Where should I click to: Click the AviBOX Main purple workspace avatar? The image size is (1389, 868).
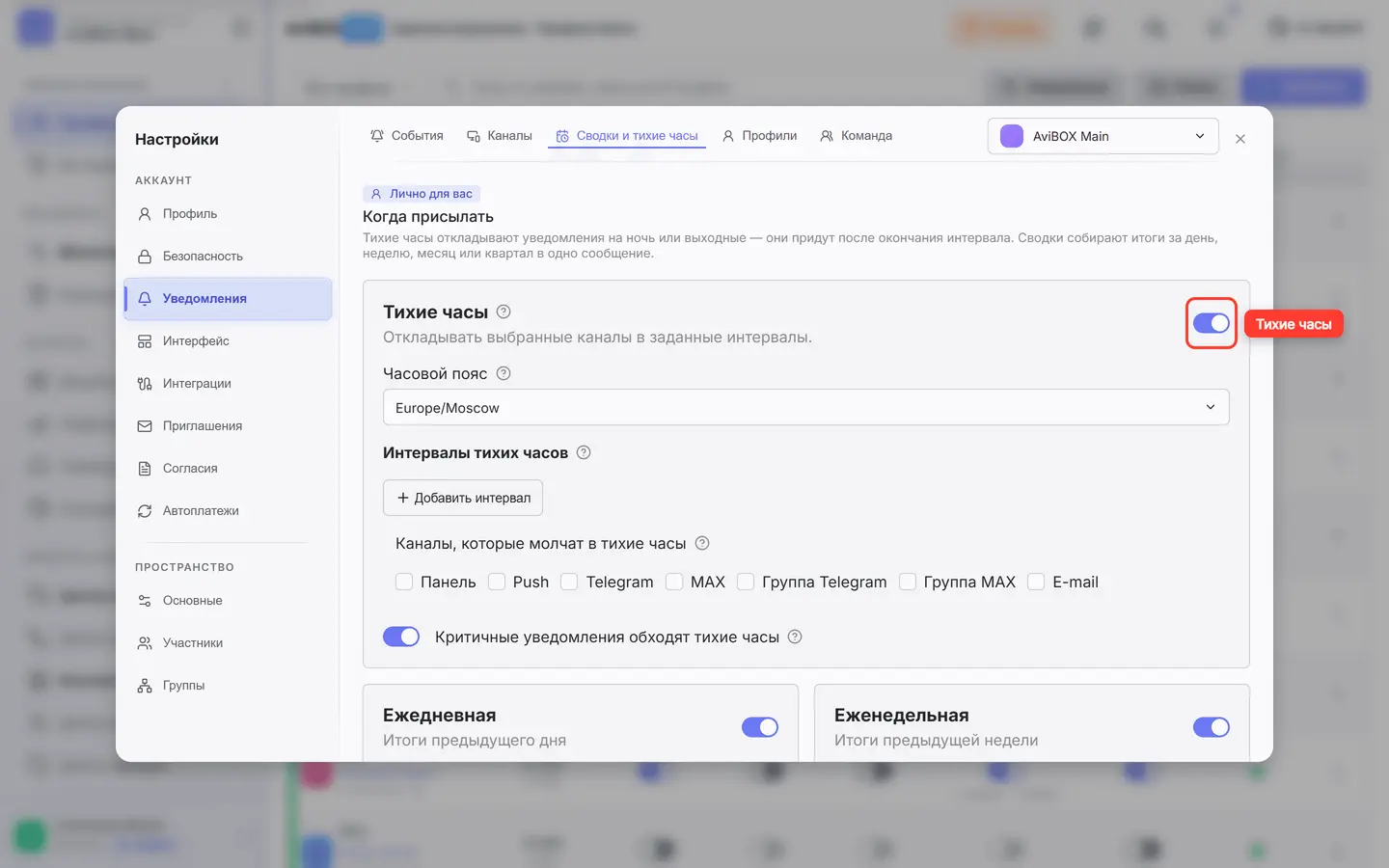[x=1012, y=136]
